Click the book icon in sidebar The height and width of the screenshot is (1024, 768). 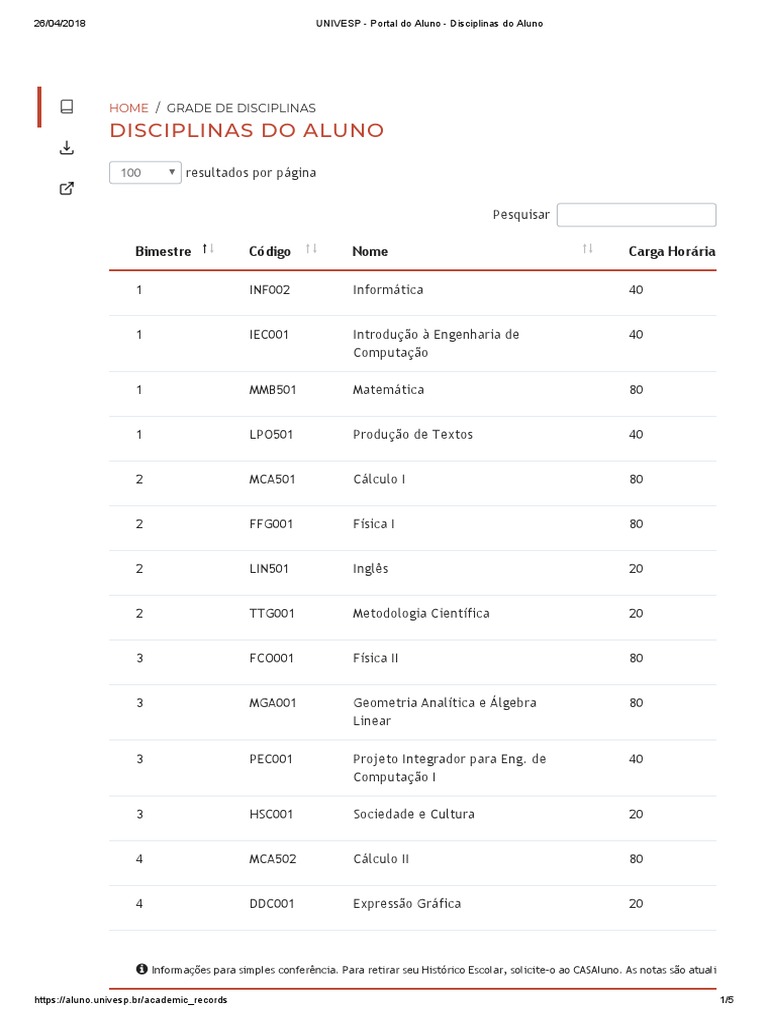pyautogui.click(x=67, y=107)
